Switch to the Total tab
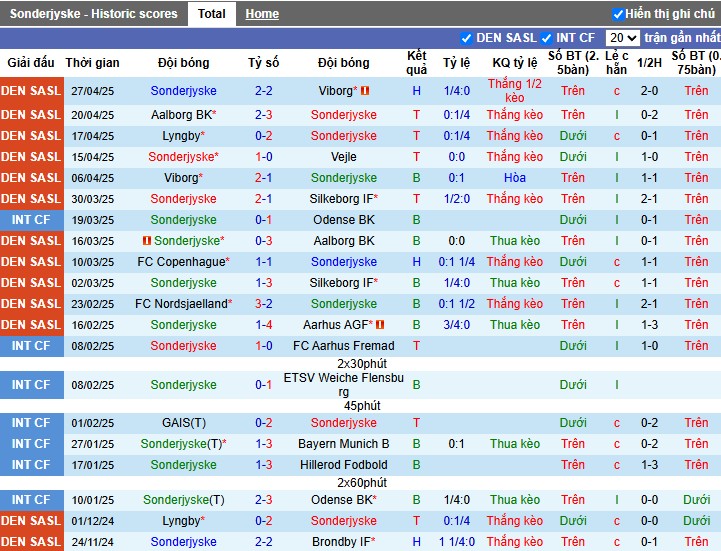 pyautogui.click(x=212, y=14)
